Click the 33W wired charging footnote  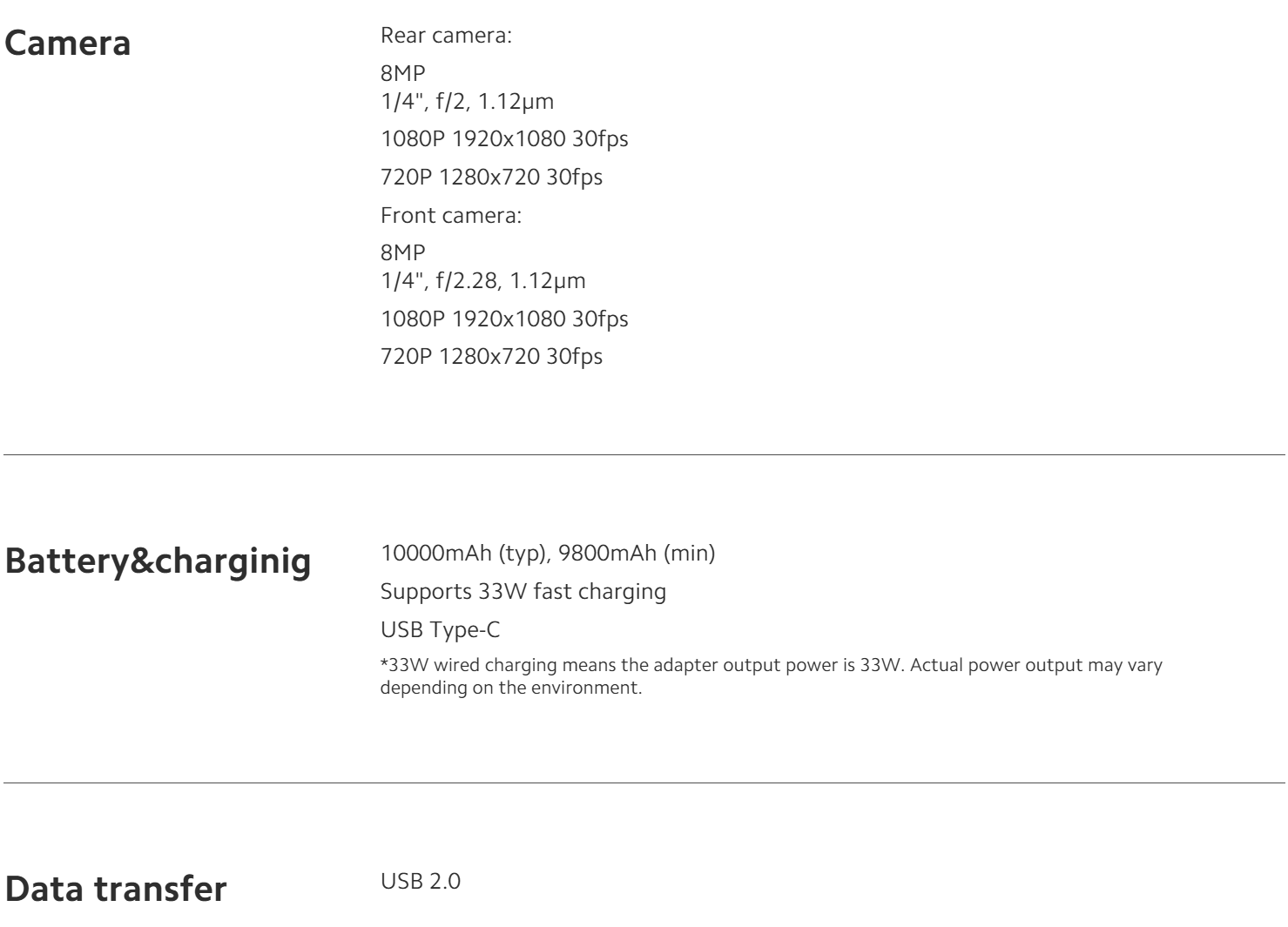(771, 675)
